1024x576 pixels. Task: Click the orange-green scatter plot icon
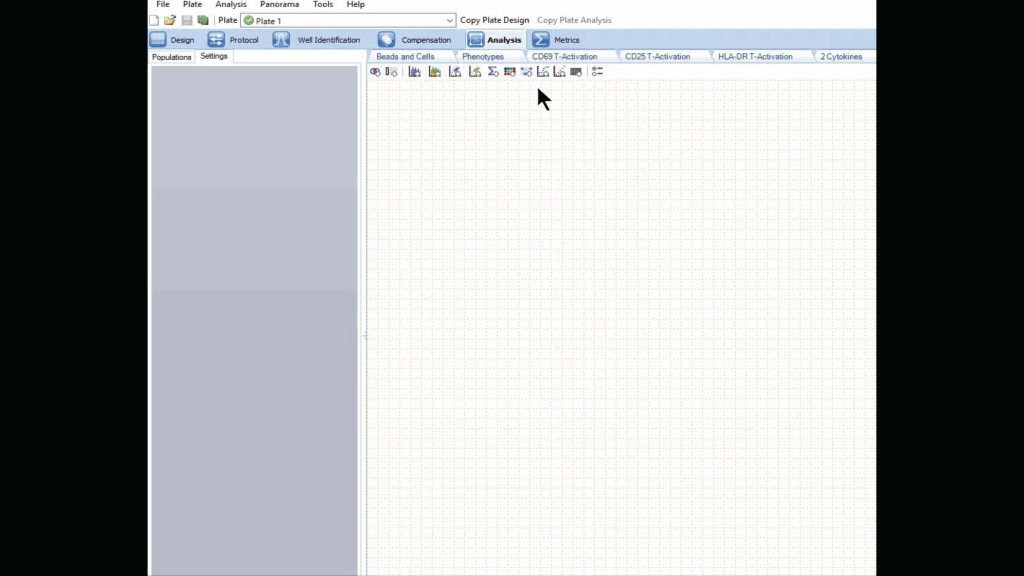point(475,72)
